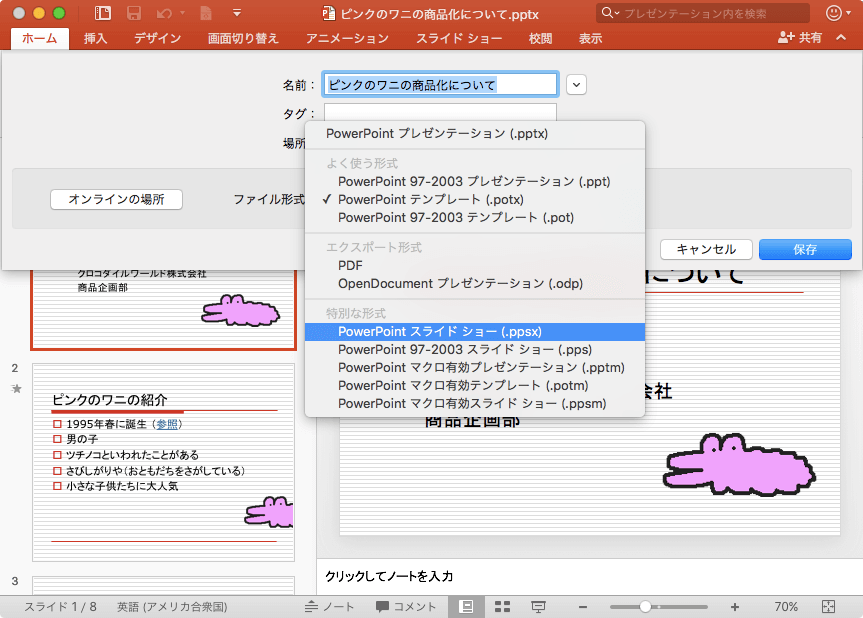Click pink crocodile image in main slide
863x618 pixels.
point(740,465)
